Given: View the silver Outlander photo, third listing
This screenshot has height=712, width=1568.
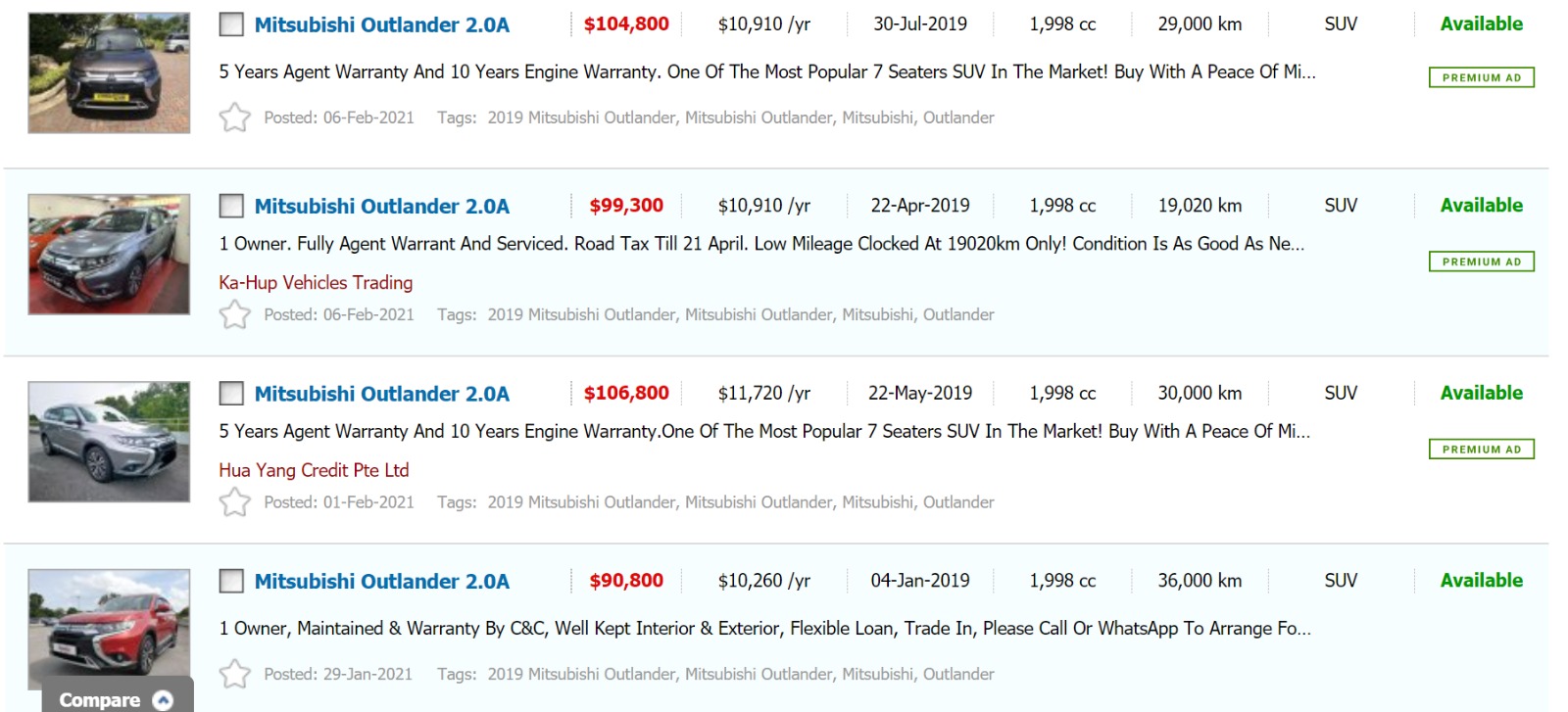Looking at the screenshot, I should [x=109, y=442].
